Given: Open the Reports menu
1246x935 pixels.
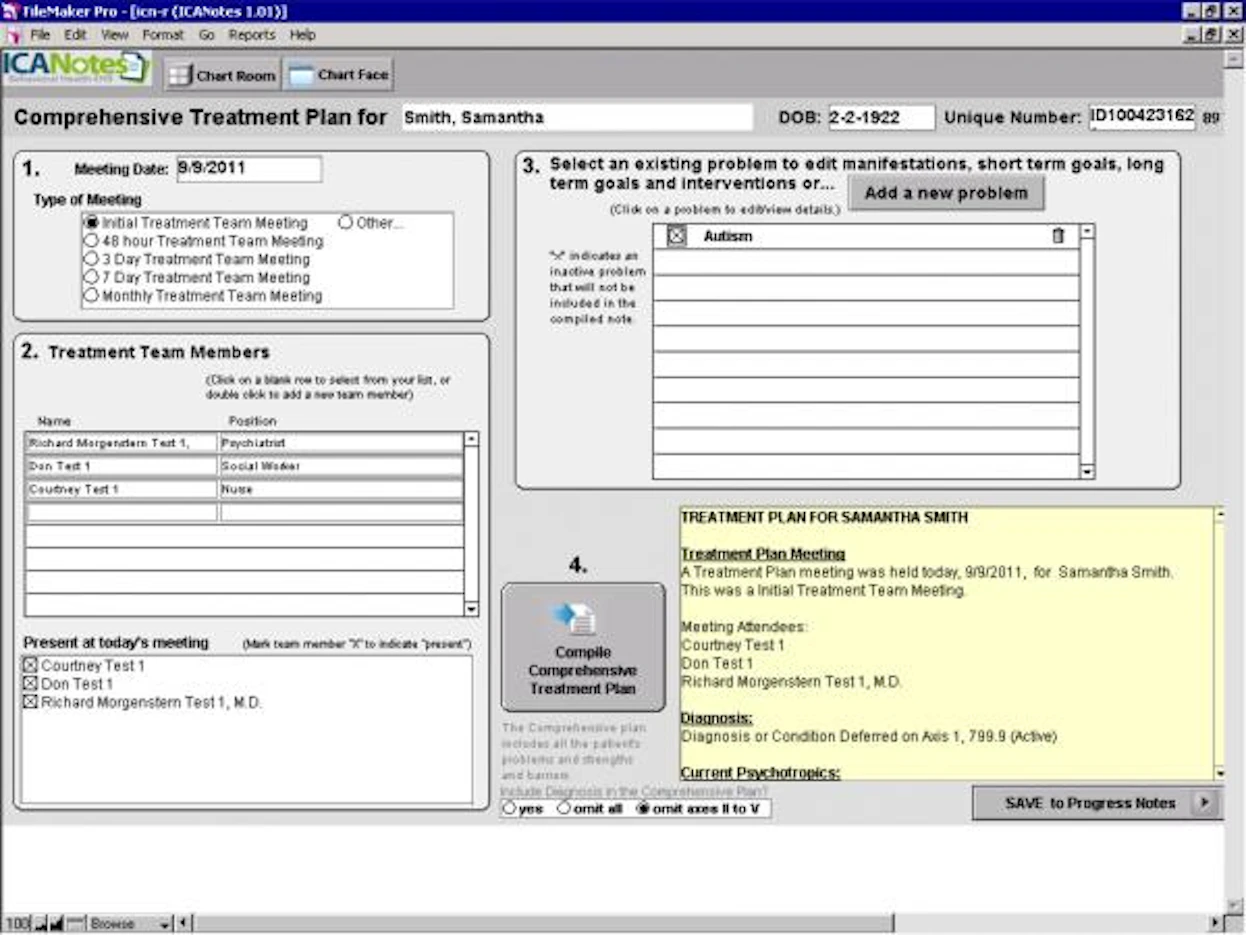Looking at the screenshot, I should click(252, 35).
